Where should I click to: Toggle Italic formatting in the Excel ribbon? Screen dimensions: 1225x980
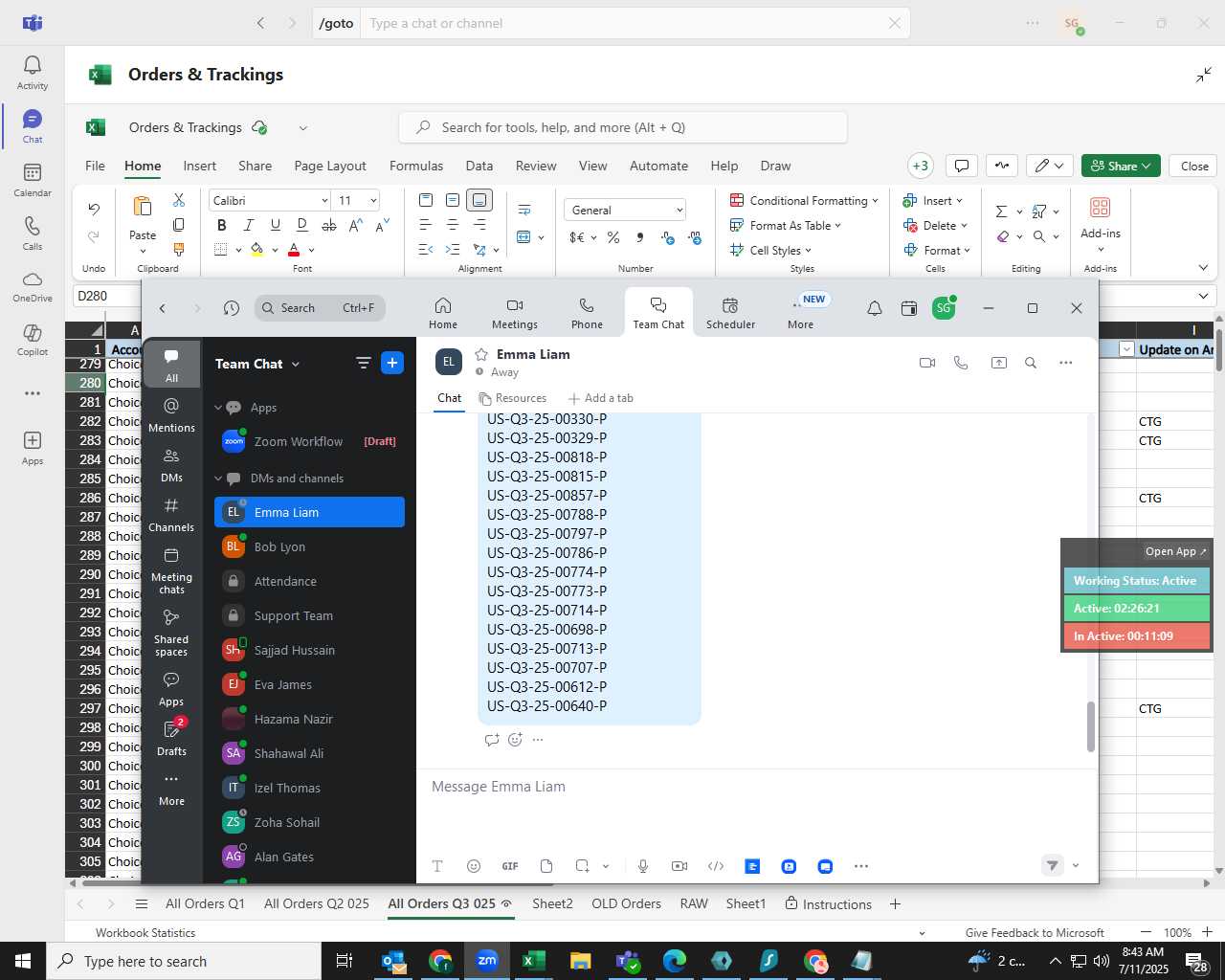pyautogui.click(x=249, y=225)
